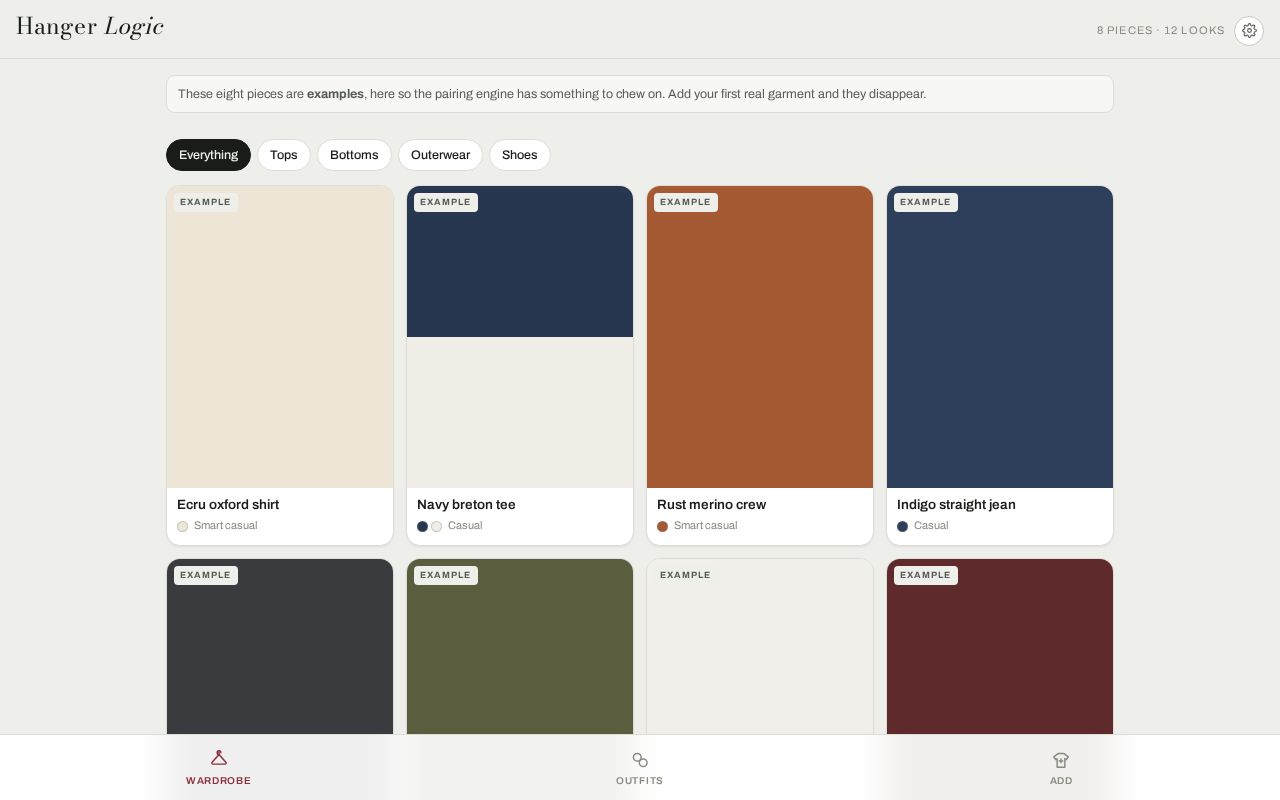Filter wardrobe by Tops
The width and height of the screenshot is (1280, 800).
pyautogui.click(x=284, y=155)
